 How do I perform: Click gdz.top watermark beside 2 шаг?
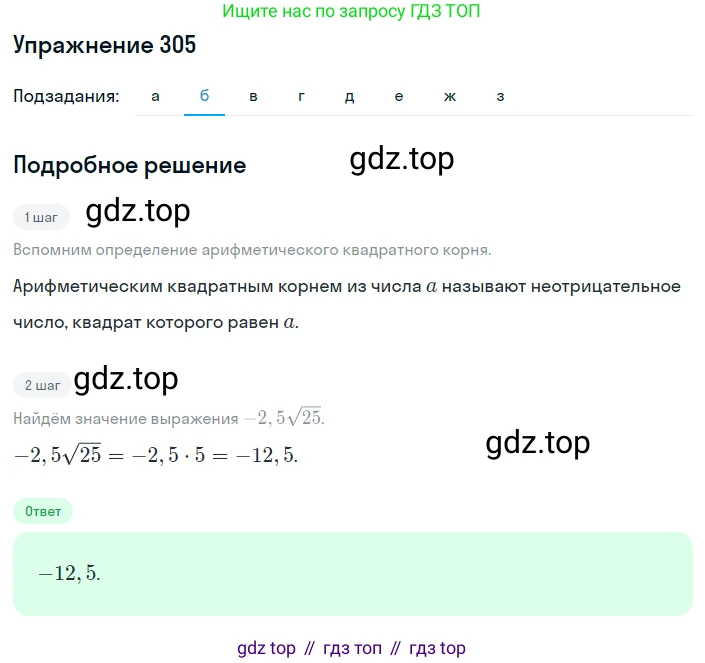[x=126, y=379]
